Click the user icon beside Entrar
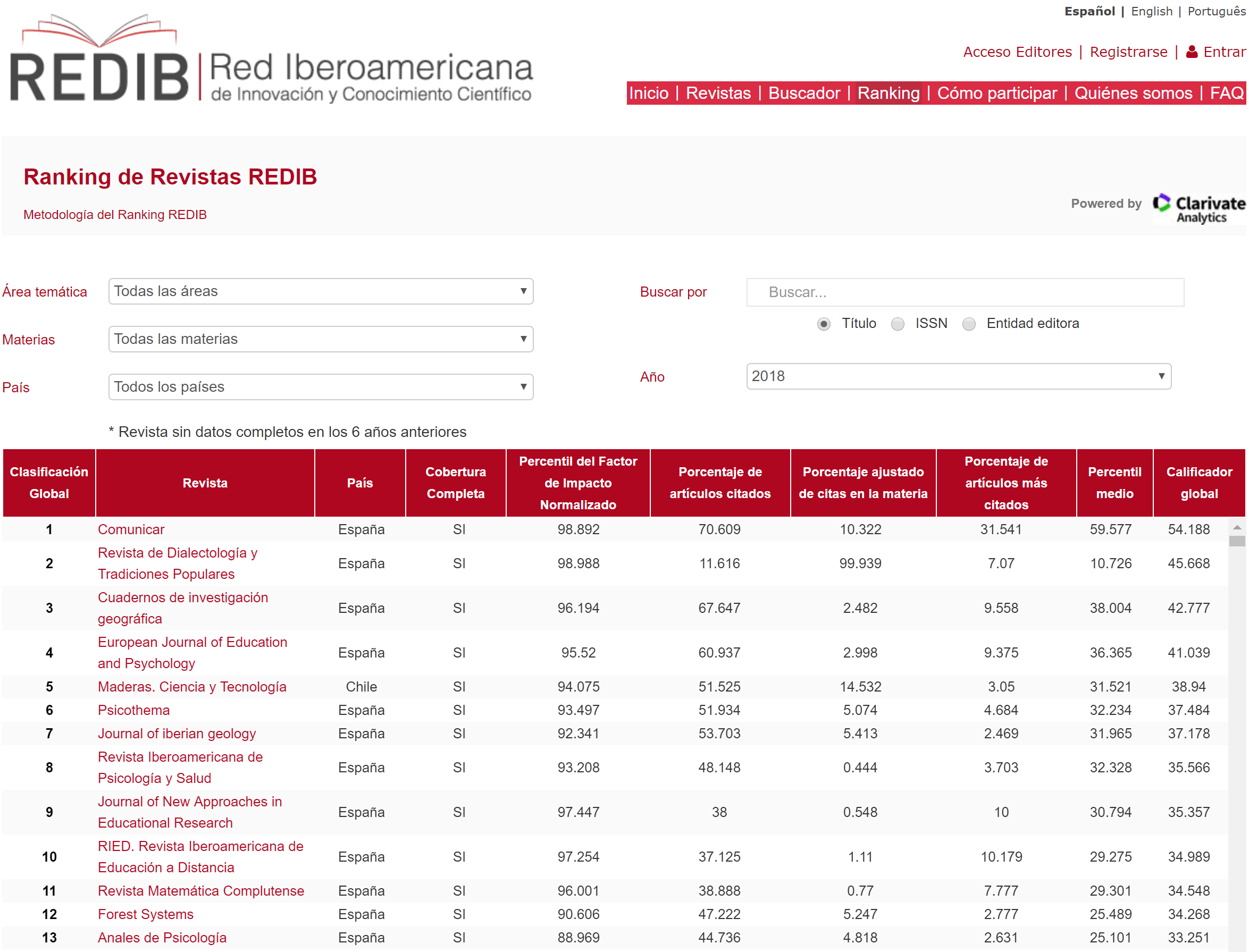This screenshot has height=952, width=1249. click(x=1192, y=52)
